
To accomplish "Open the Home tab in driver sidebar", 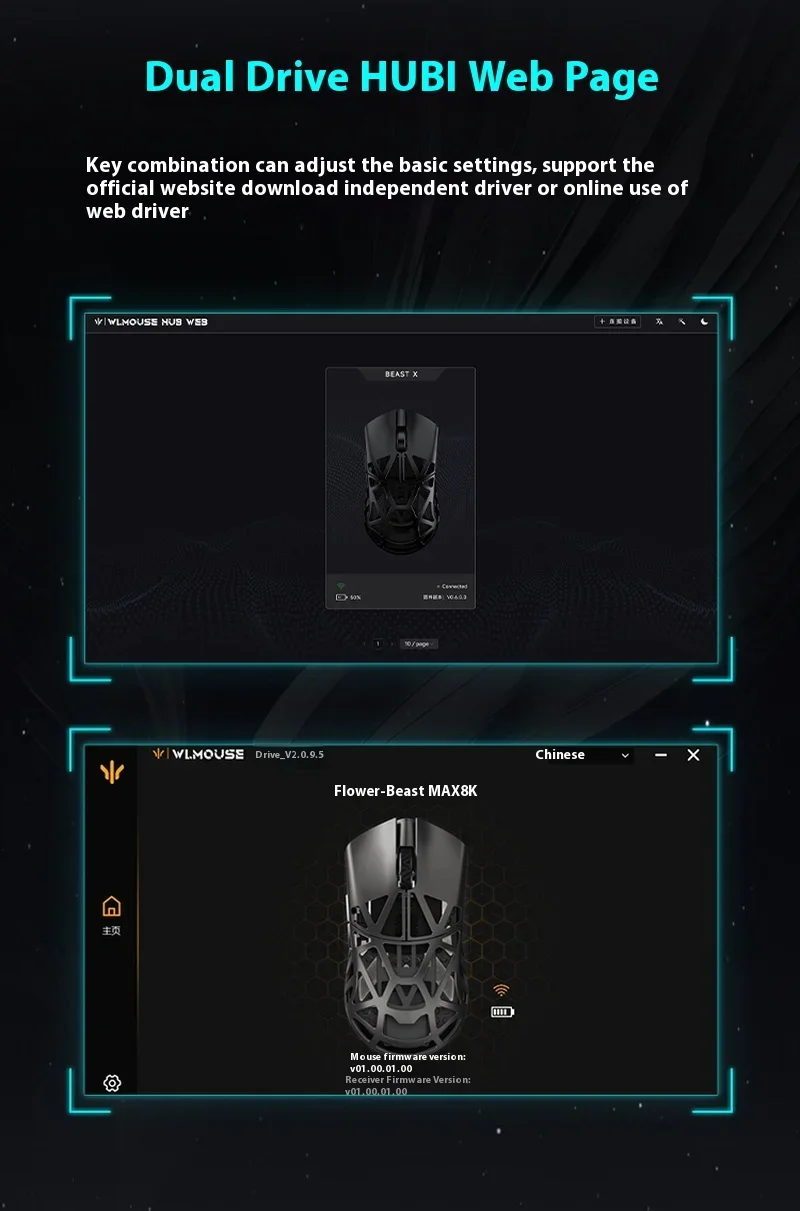I will [112, 915].
